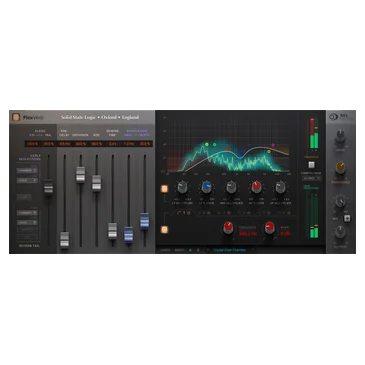Open the compressor mode dropdown under the toggle
This screenshot has height=365, width=365.
312,178
